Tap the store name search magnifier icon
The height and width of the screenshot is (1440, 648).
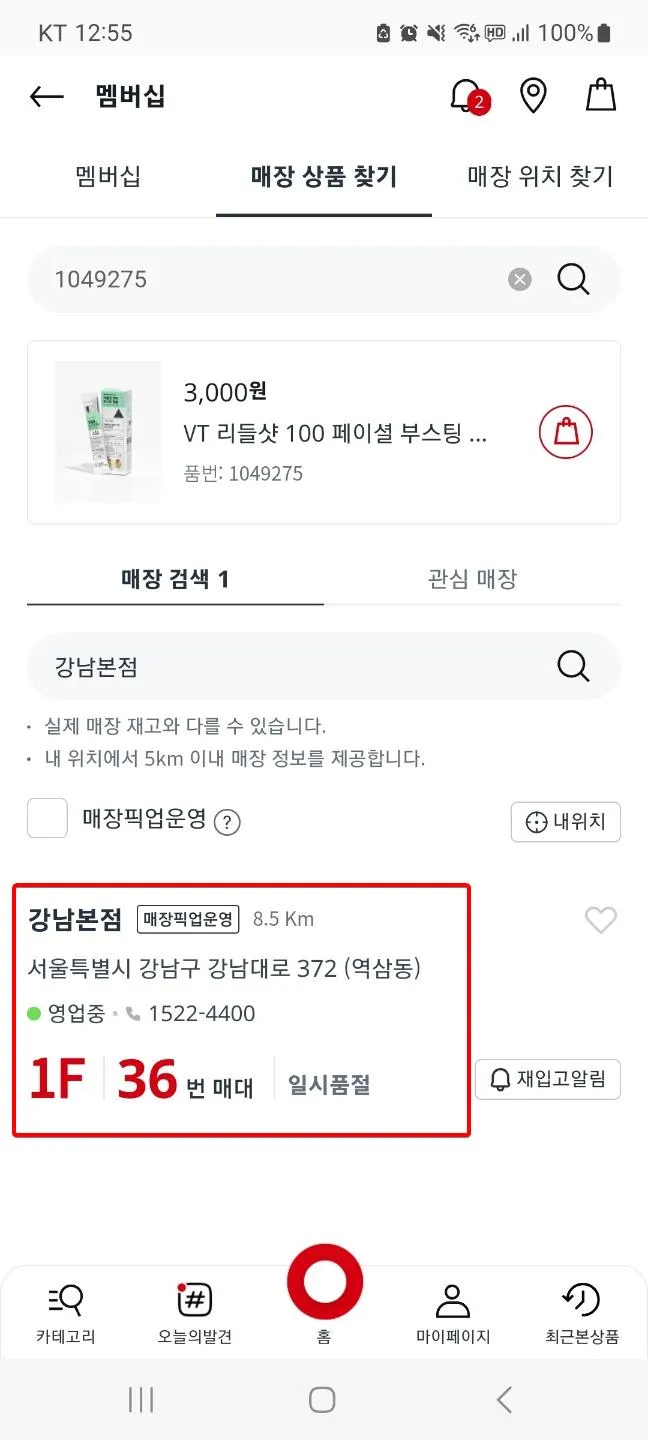coord(571,666)
